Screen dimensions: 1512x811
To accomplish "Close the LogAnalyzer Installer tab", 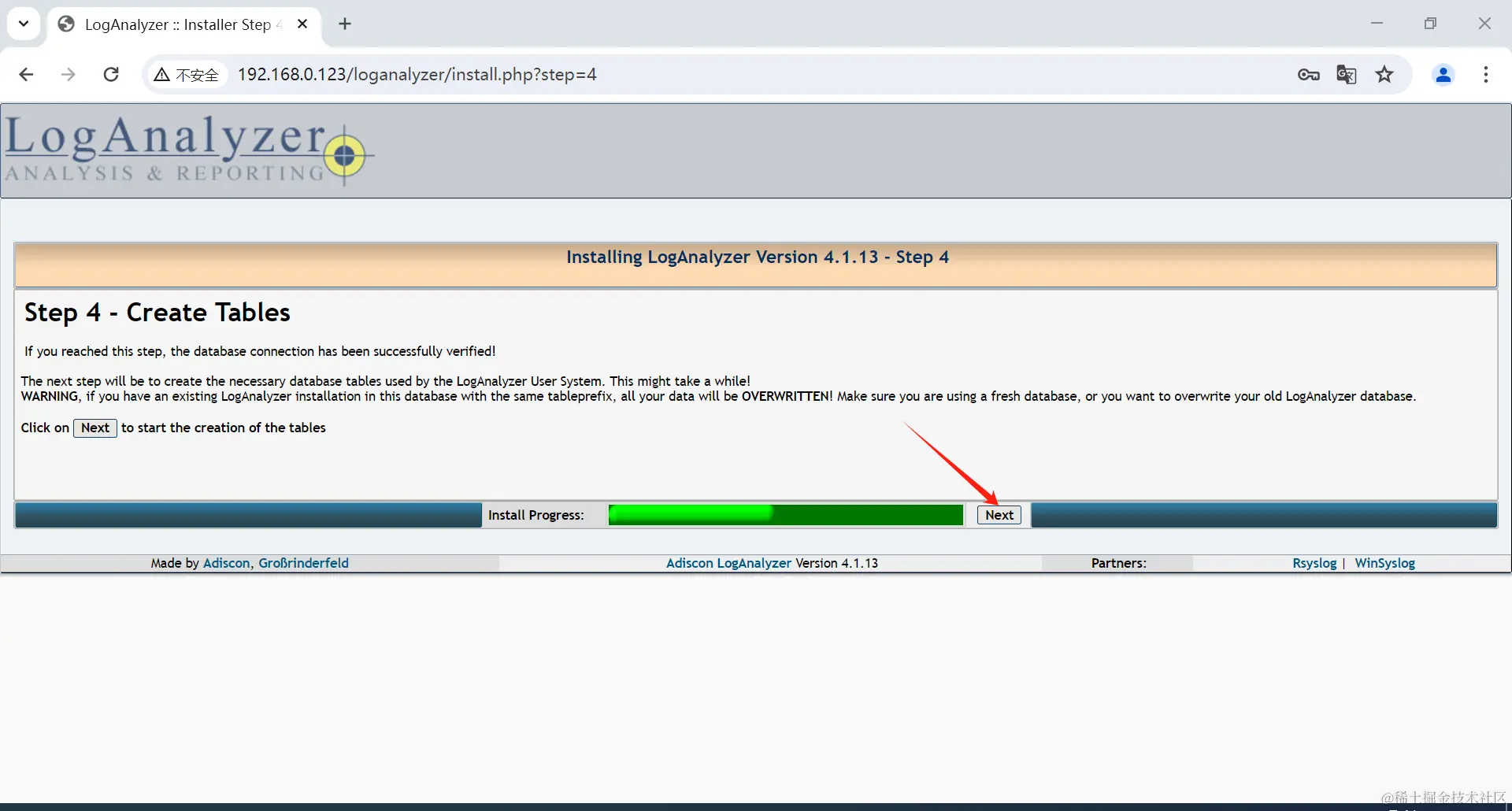I will [302, 24].
